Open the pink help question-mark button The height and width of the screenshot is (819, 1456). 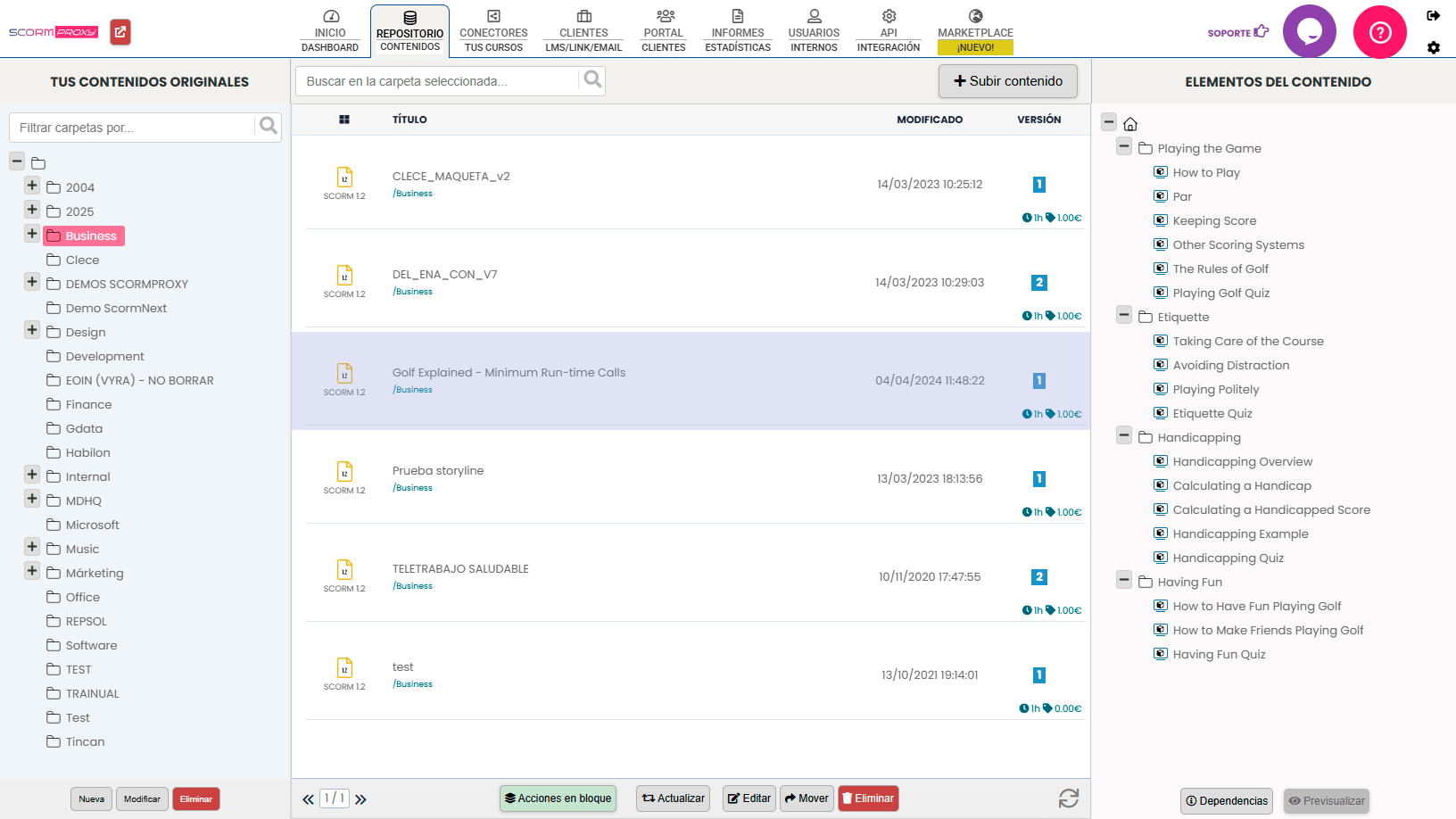[1380, 32]
